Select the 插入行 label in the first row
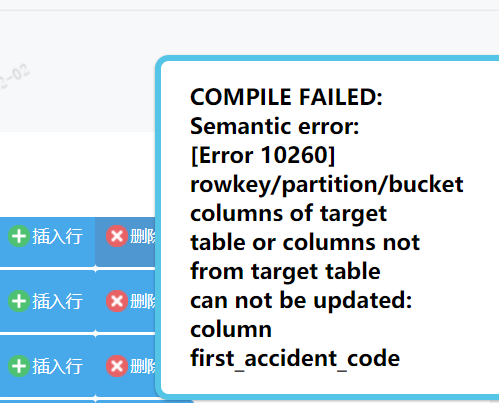The height and width of the screenshot is (403, 499). pyautogui.click(x=57, y=236)
